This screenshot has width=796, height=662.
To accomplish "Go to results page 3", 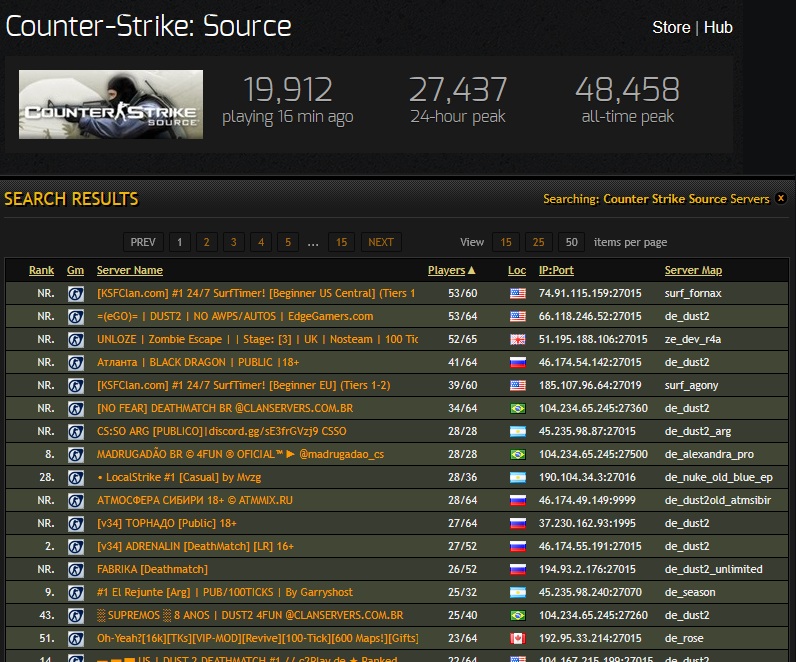I will pyautogui.click(x=234, y=242).
